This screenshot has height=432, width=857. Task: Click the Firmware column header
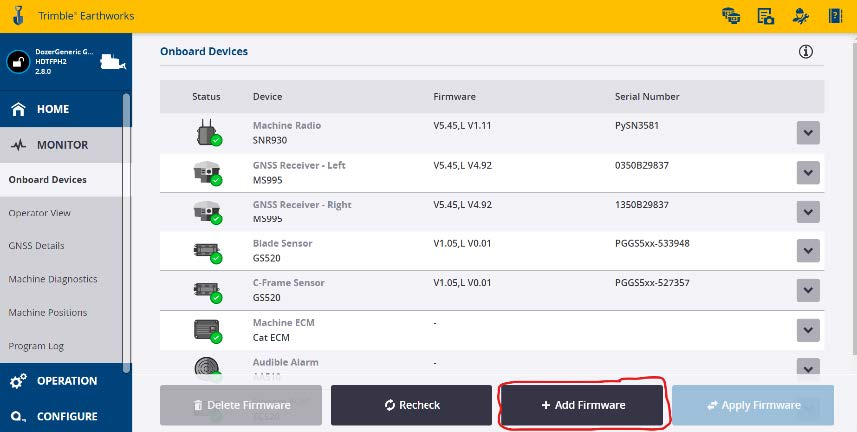pos(454,97)
